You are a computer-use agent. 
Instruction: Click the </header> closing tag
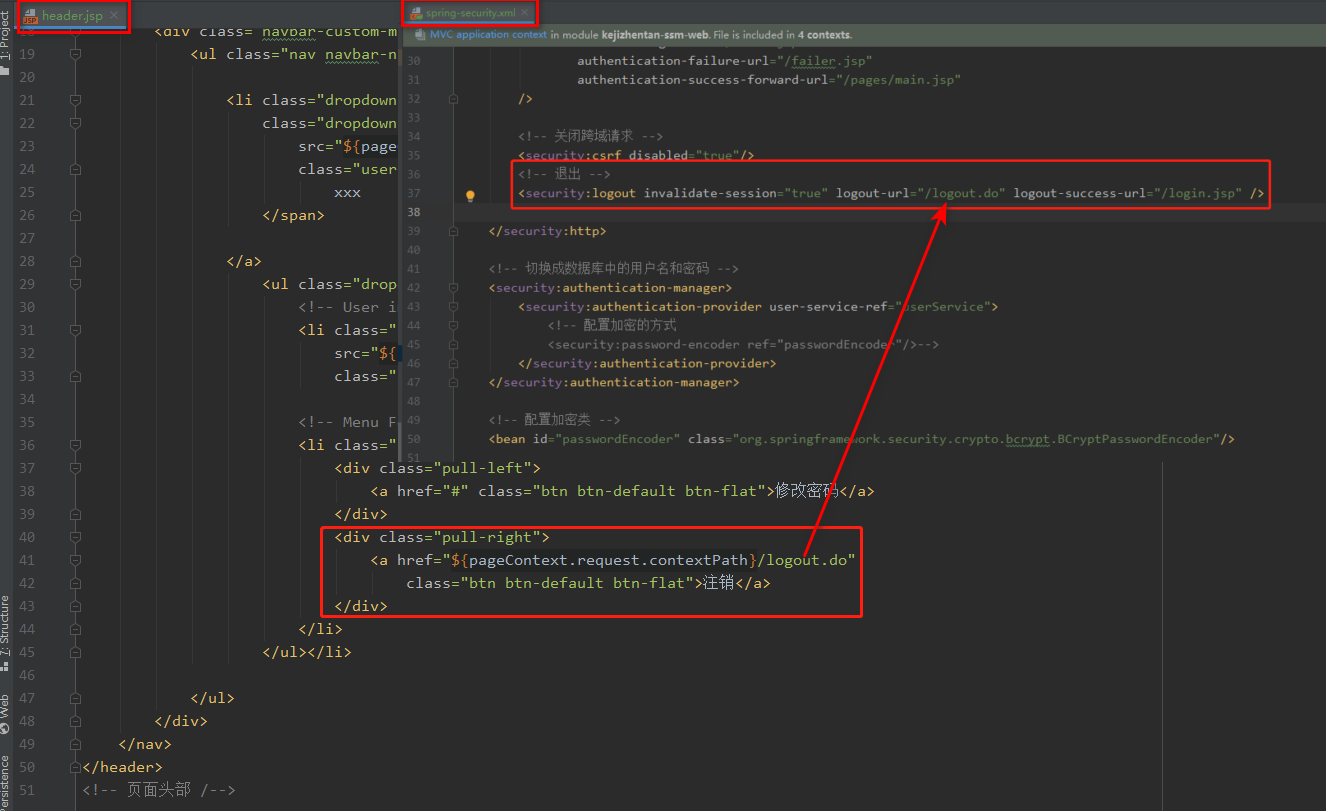(x=123, y=767)
